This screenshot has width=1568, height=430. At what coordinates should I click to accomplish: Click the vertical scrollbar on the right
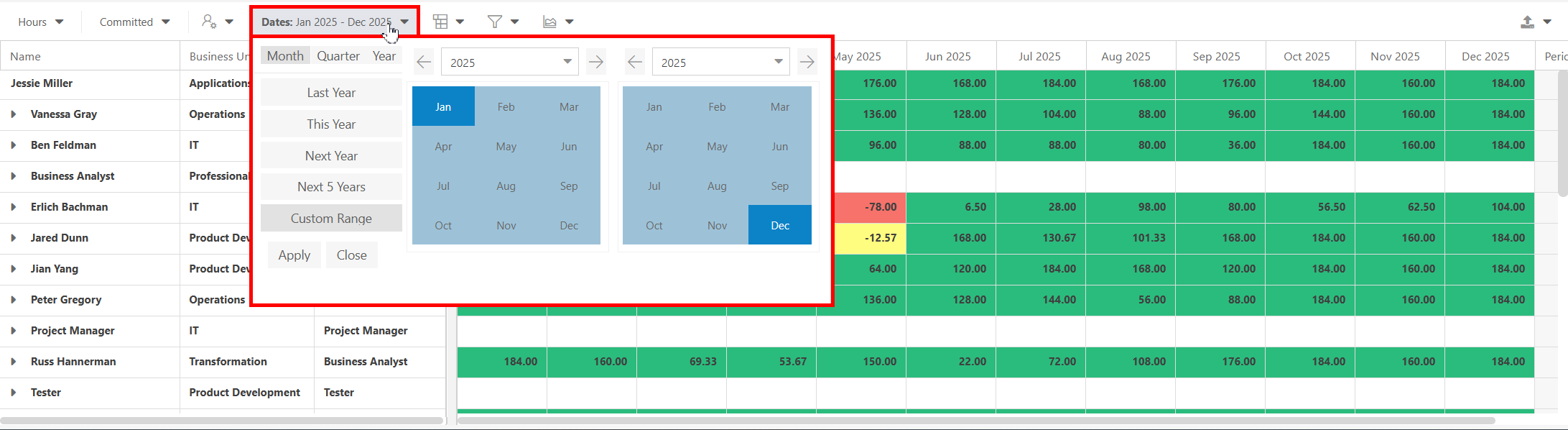pos(1562,133)
